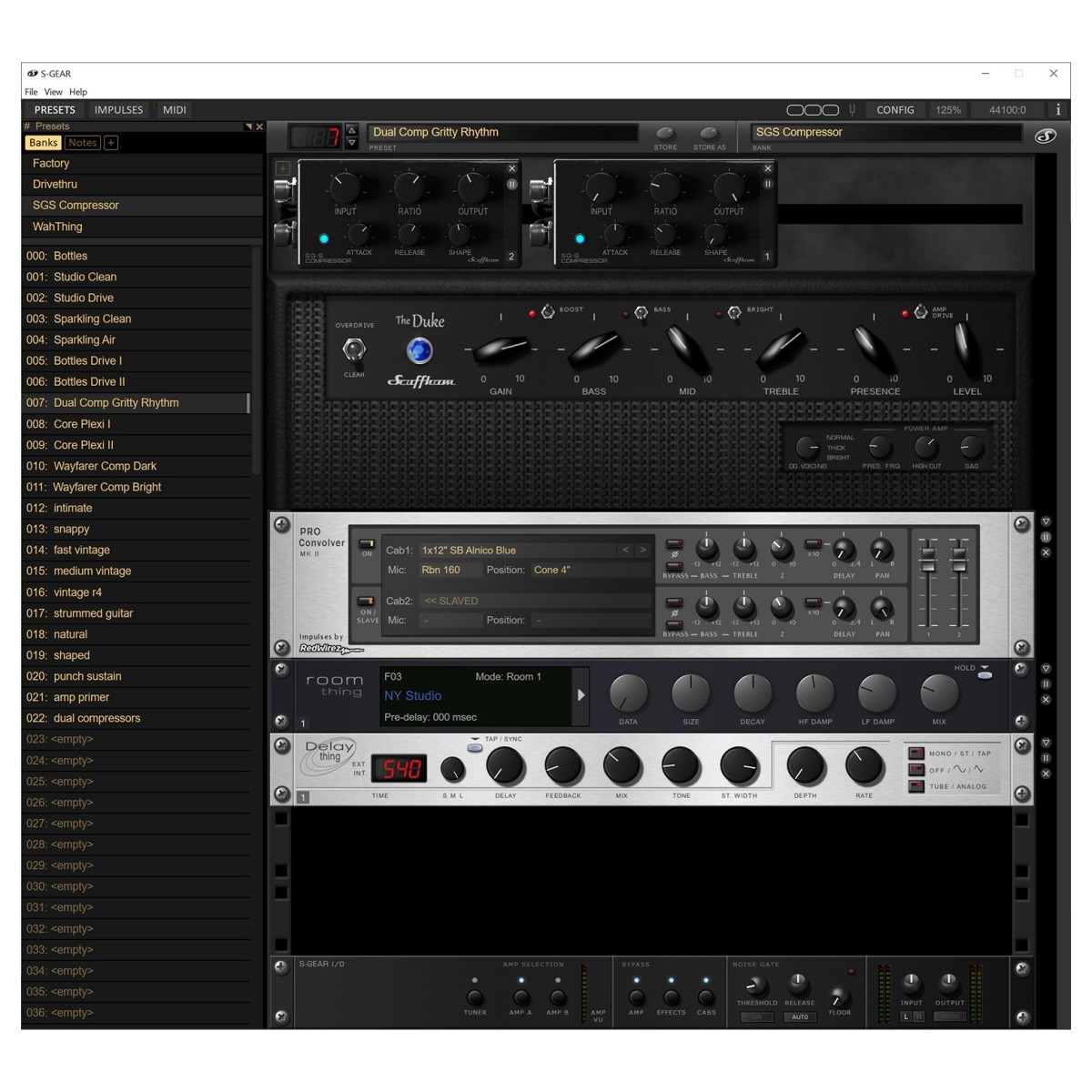
Task: Click the Duke amp blue jewel light
Action: 419,350
